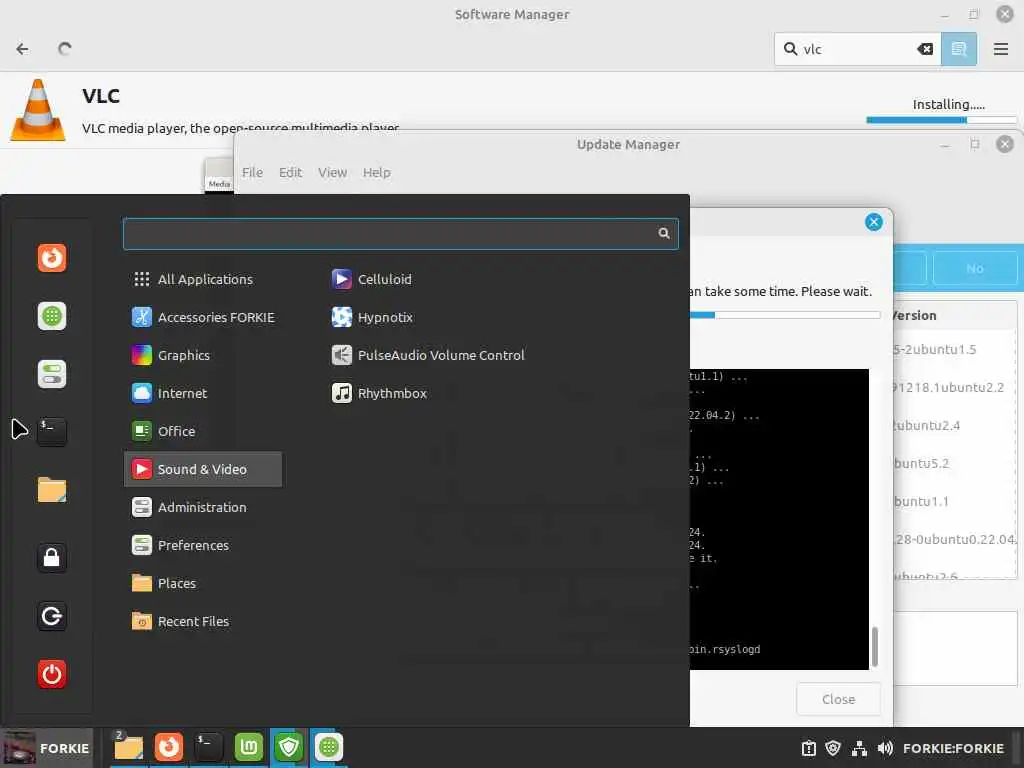
Task: Select the All Applications category
Action: pos(203,280)
